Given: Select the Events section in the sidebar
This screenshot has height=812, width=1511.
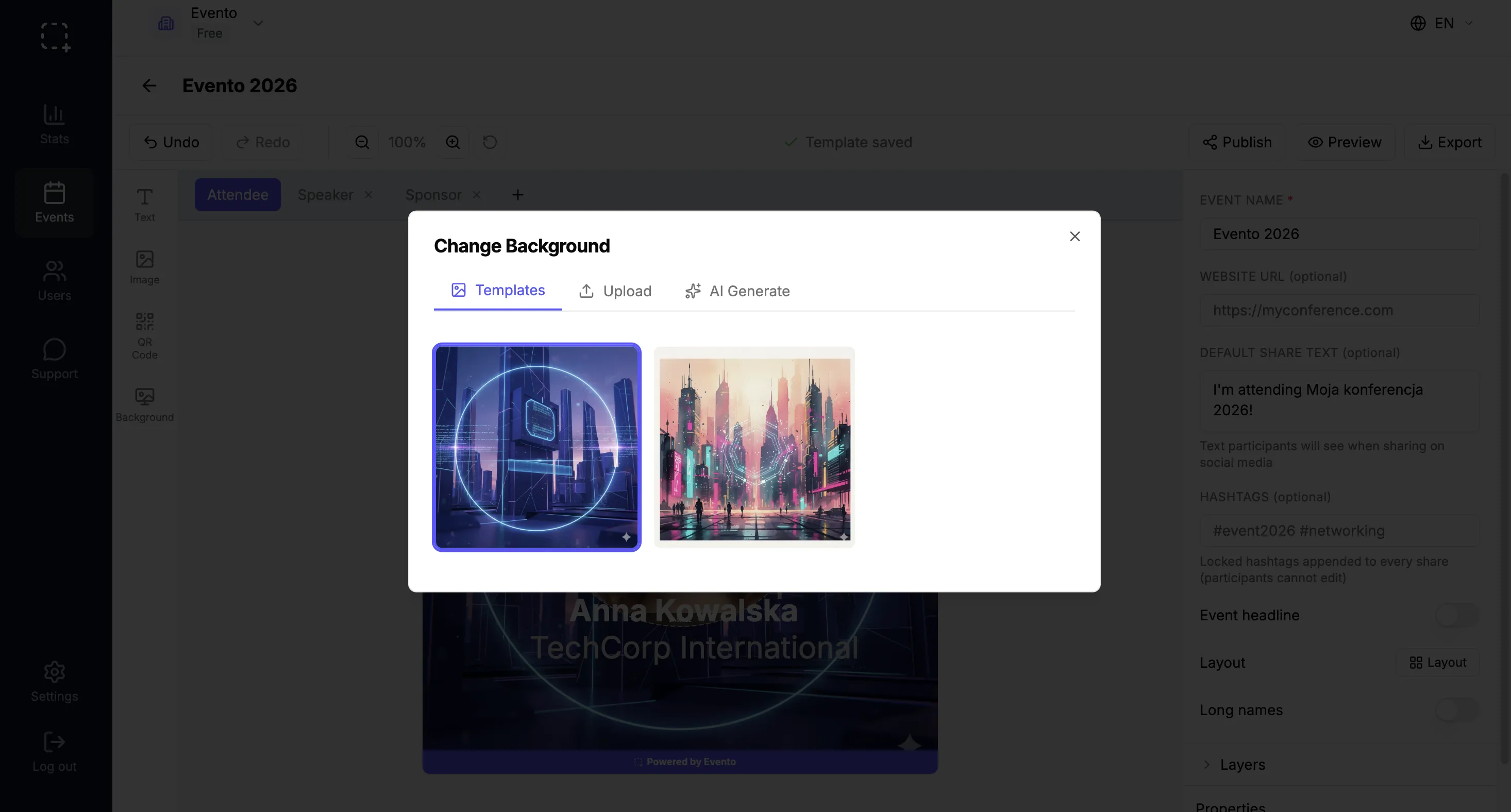Looking at the screenshot, I should click(x=54, y=203).
